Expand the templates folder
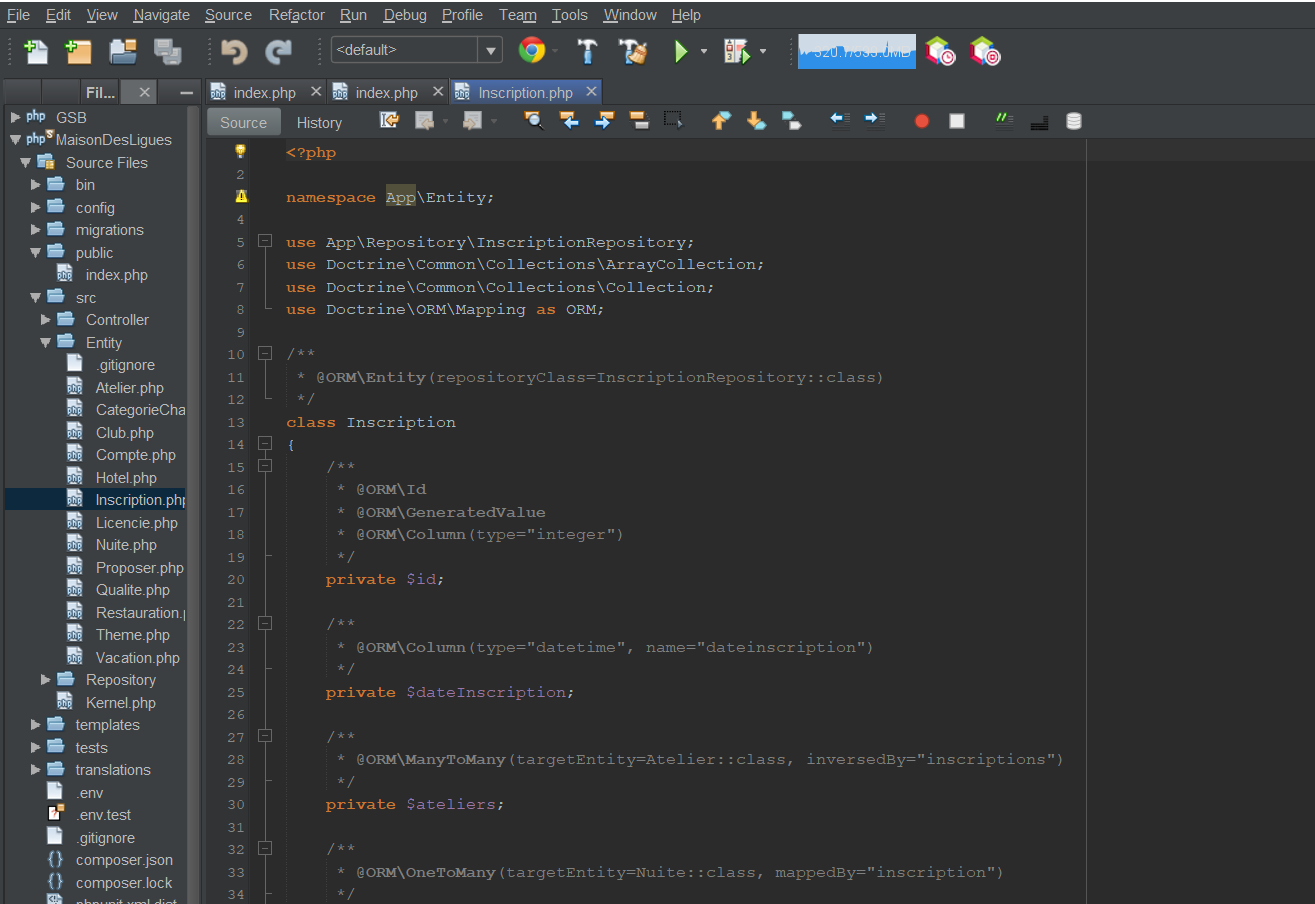 coord(35,725)
